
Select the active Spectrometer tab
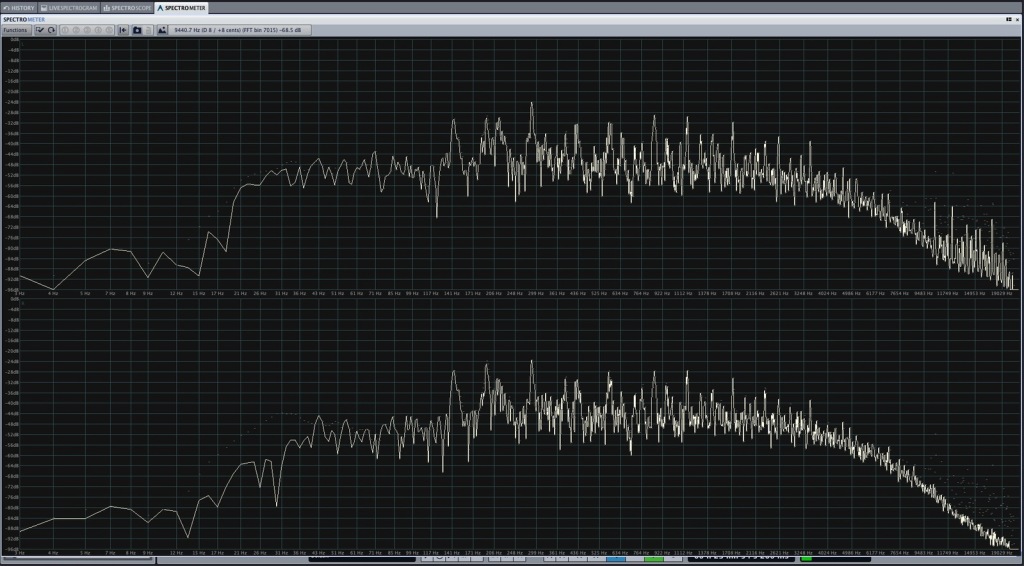click(x=181, y=7)
